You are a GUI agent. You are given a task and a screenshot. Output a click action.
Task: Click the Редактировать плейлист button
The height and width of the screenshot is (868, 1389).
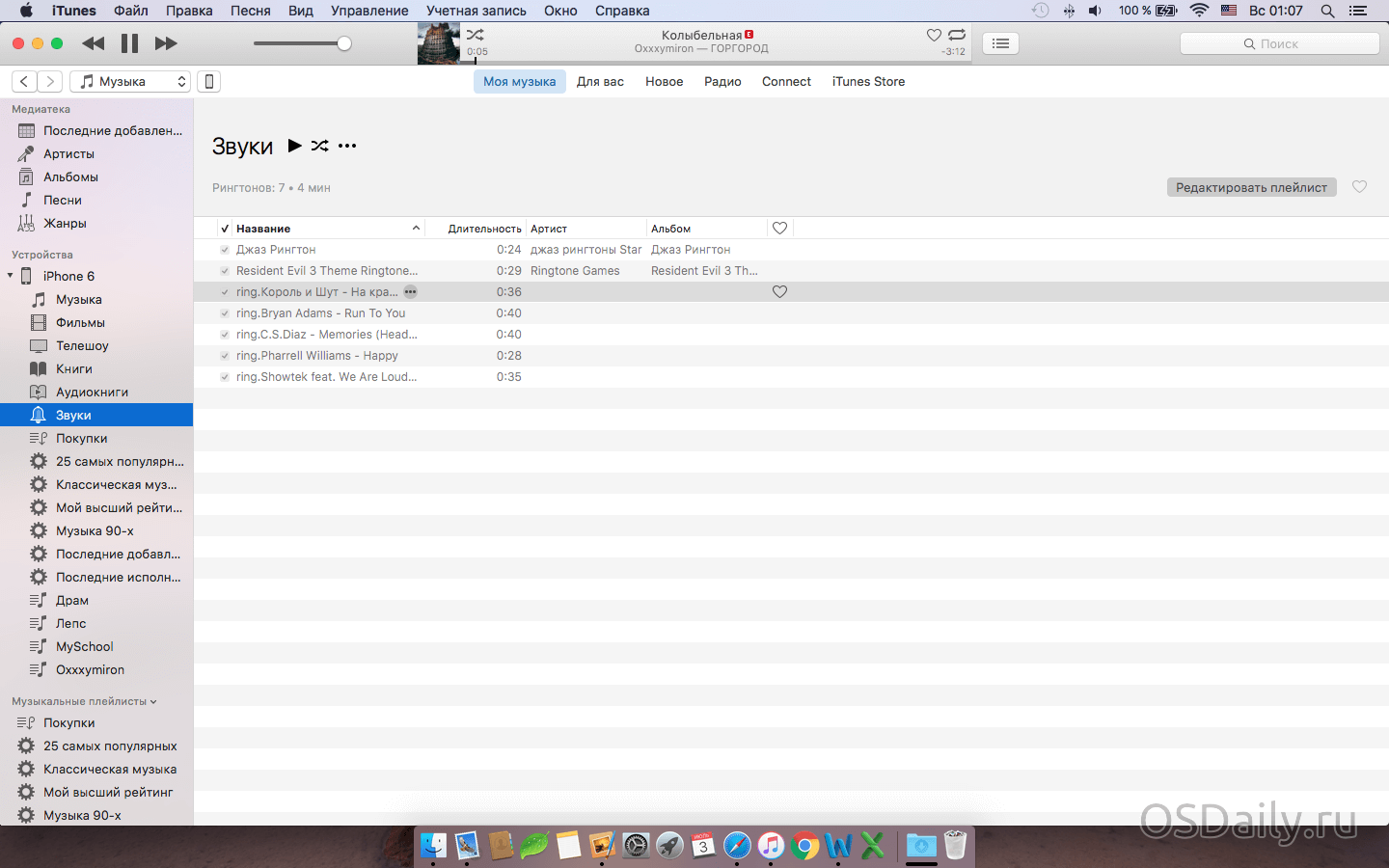1251,187
